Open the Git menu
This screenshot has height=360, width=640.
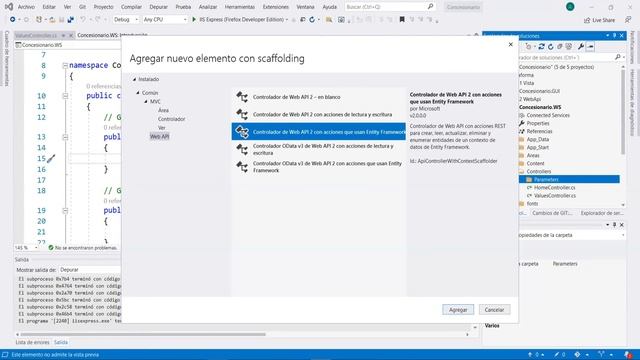click(x=82, y=7)
